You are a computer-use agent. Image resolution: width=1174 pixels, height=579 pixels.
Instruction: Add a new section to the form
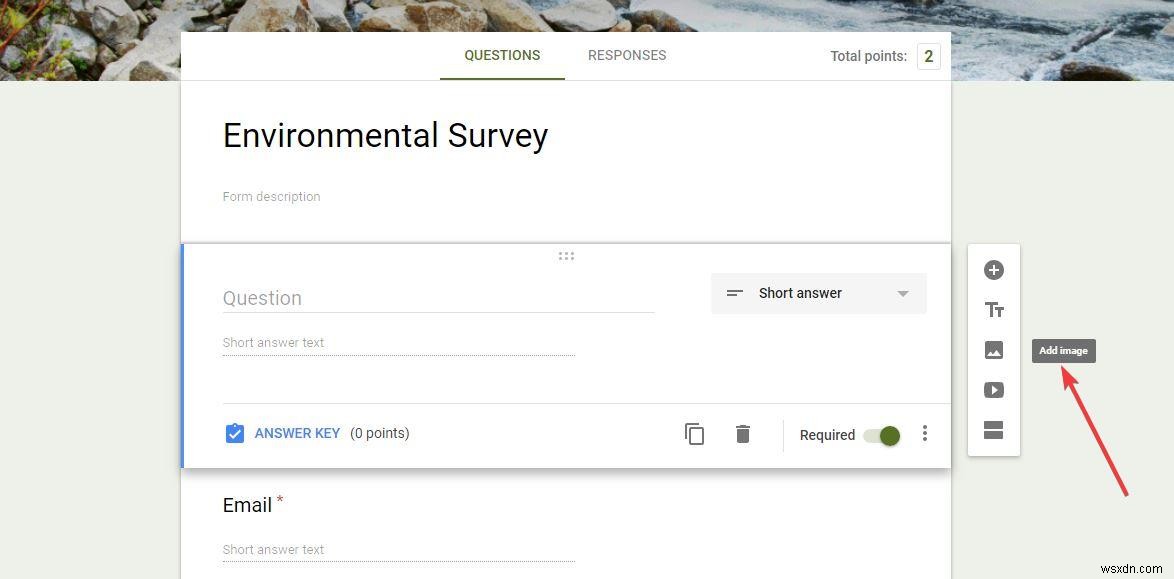coord(994,430)
